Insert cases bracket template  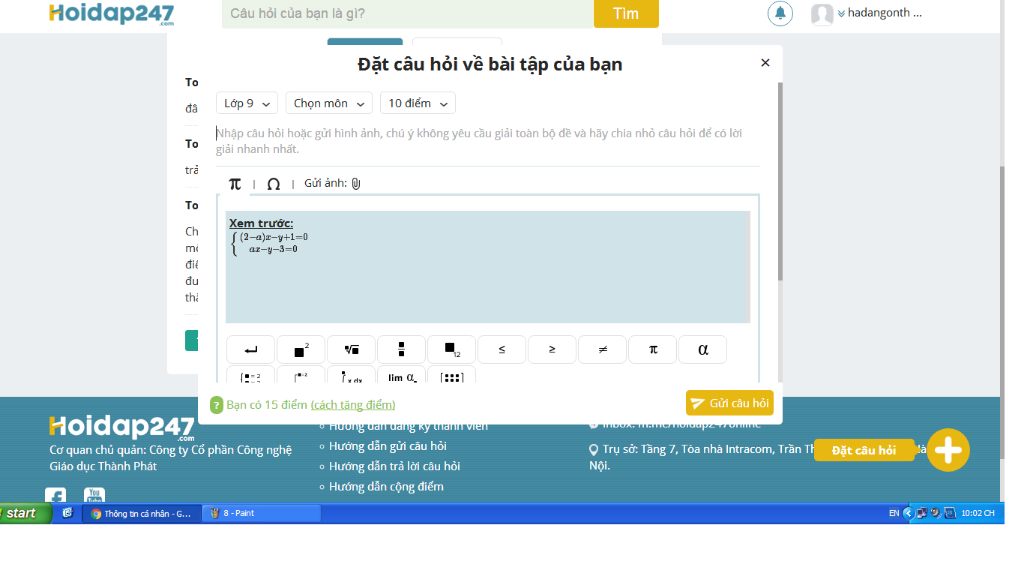pos(300,375)
